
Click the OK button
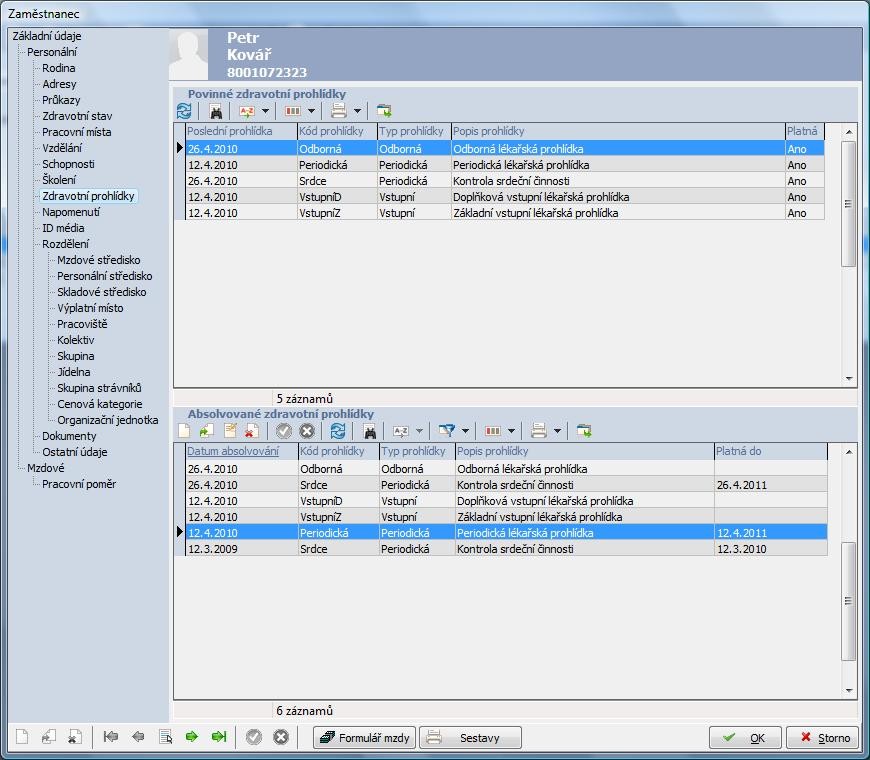click(745, 738)
